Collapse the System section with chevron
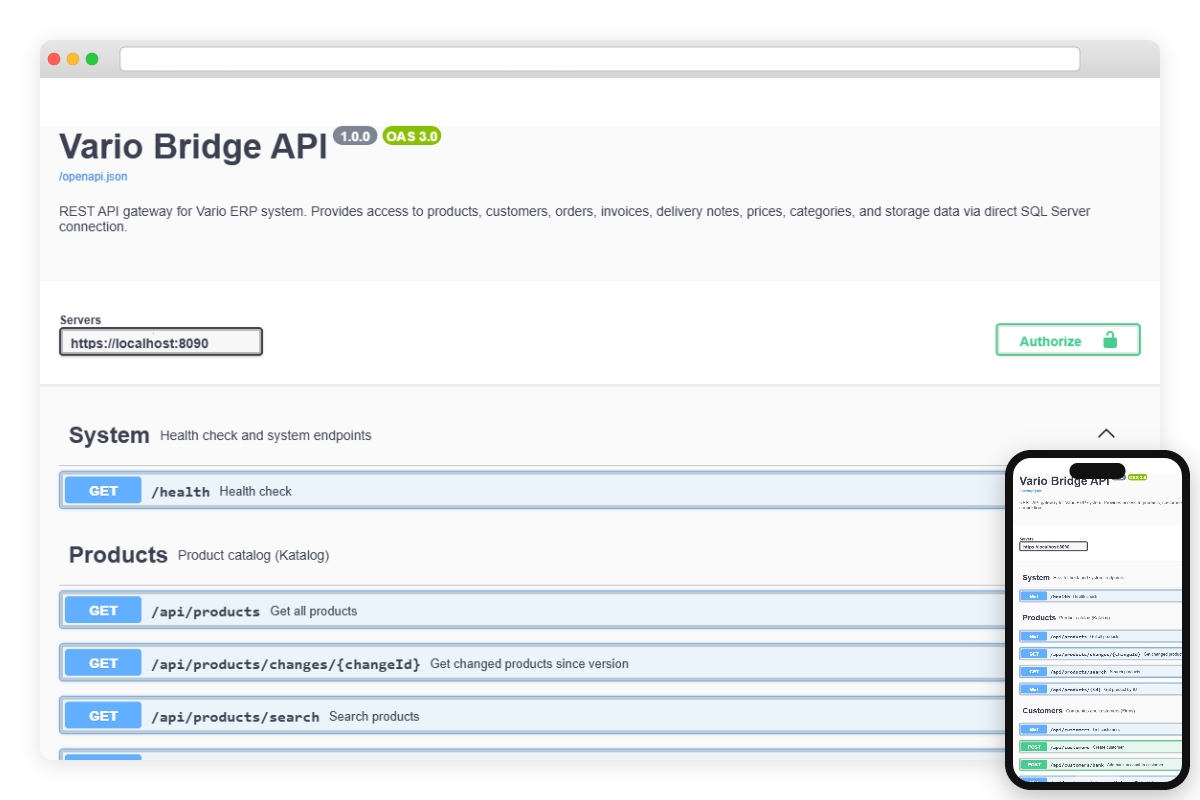 (1106, 434)
